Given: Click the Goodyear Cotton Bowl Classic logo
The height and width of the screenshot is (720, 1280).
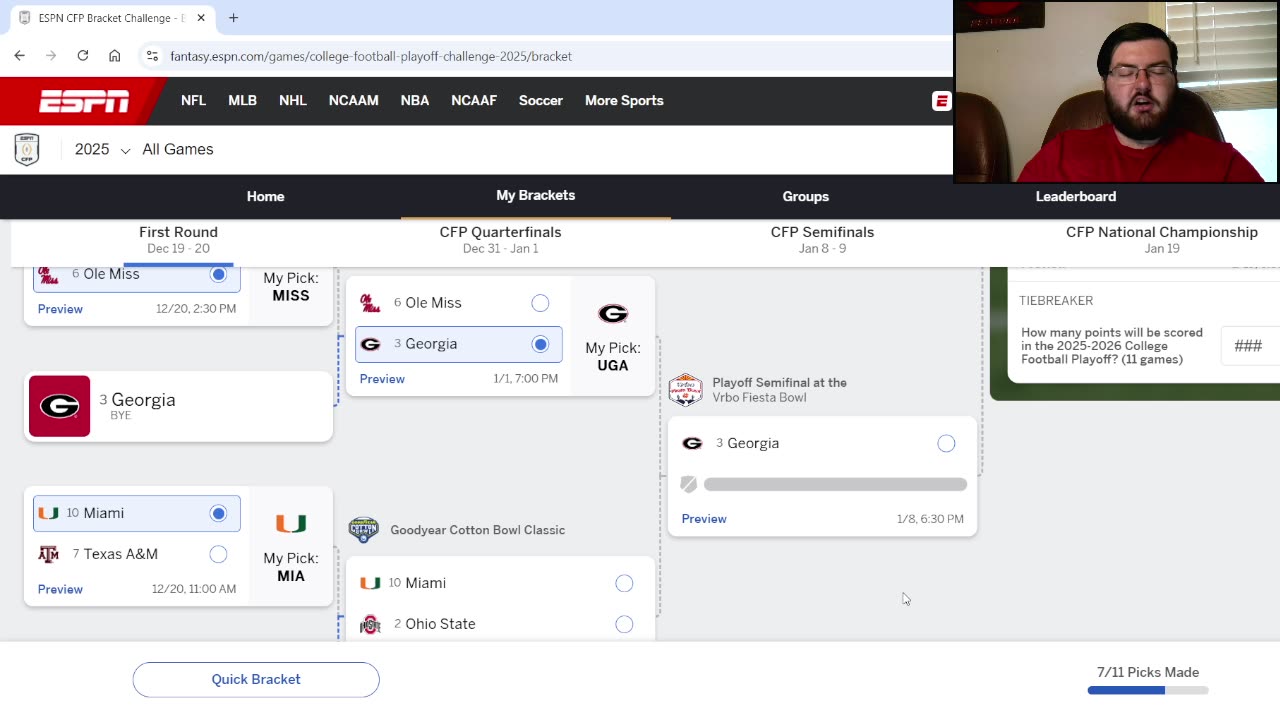Looking at the screenshot, I should [x=364, y=530].
